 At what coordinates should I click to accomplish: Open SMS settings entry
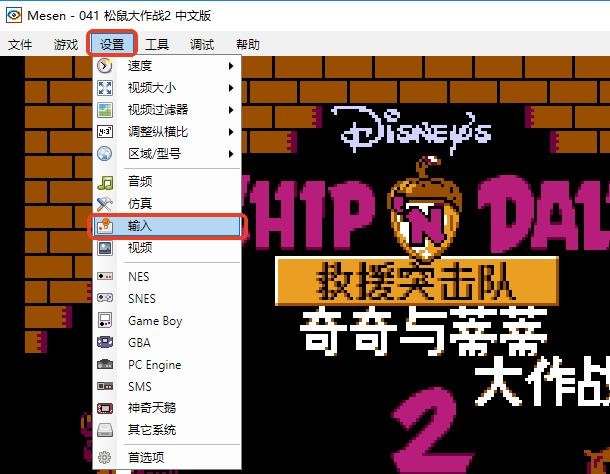coord(167,386)
